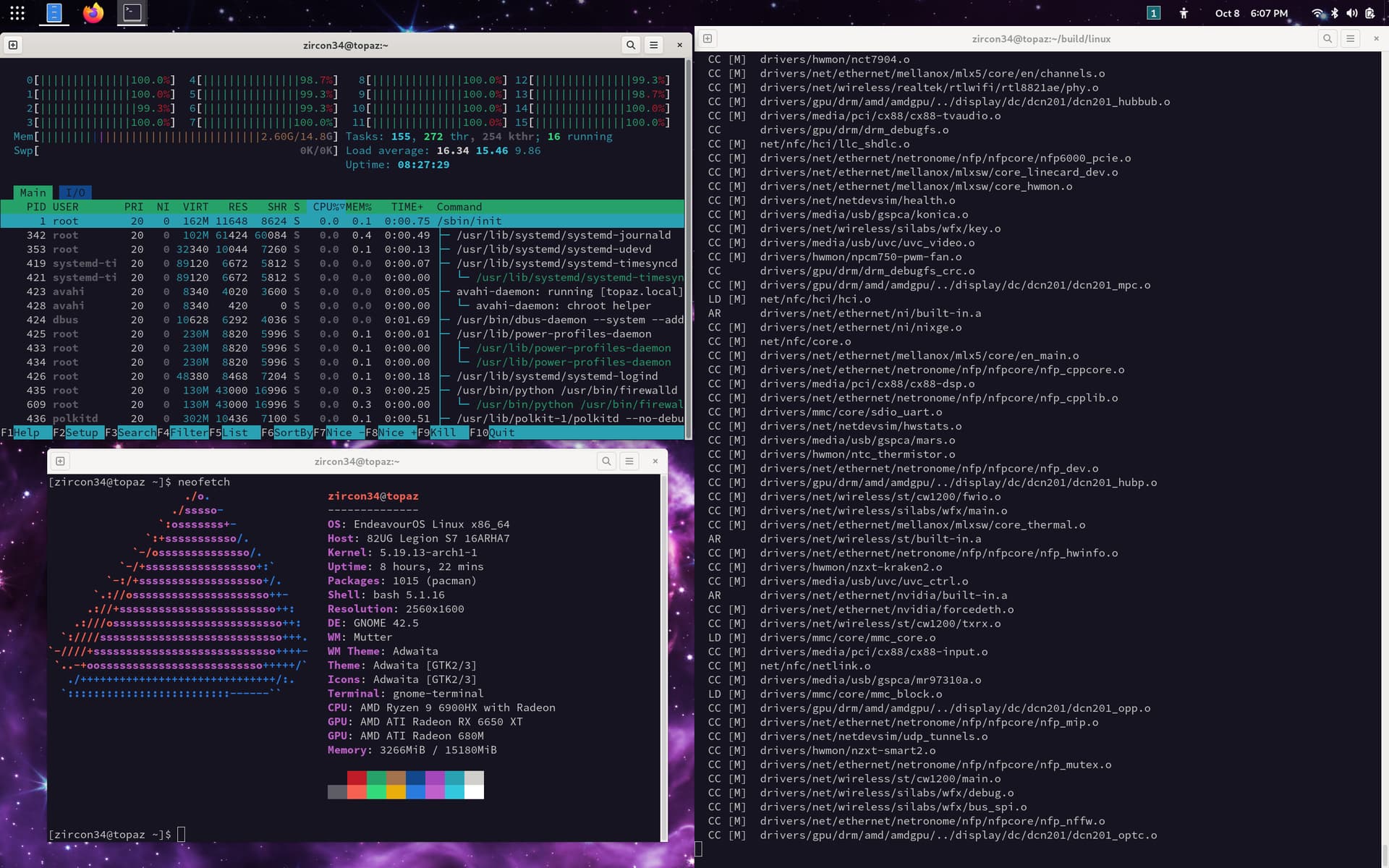Select the Main tab in htop
Screen dimensions: 1389x868
(x=33, y=192)
